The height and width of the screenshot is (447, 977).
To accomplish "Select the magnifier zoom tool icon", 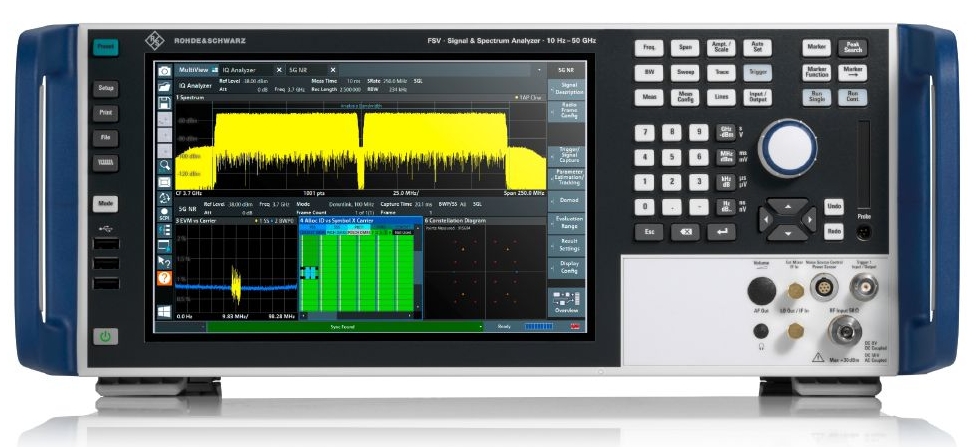I will click(x=165, y=164).
